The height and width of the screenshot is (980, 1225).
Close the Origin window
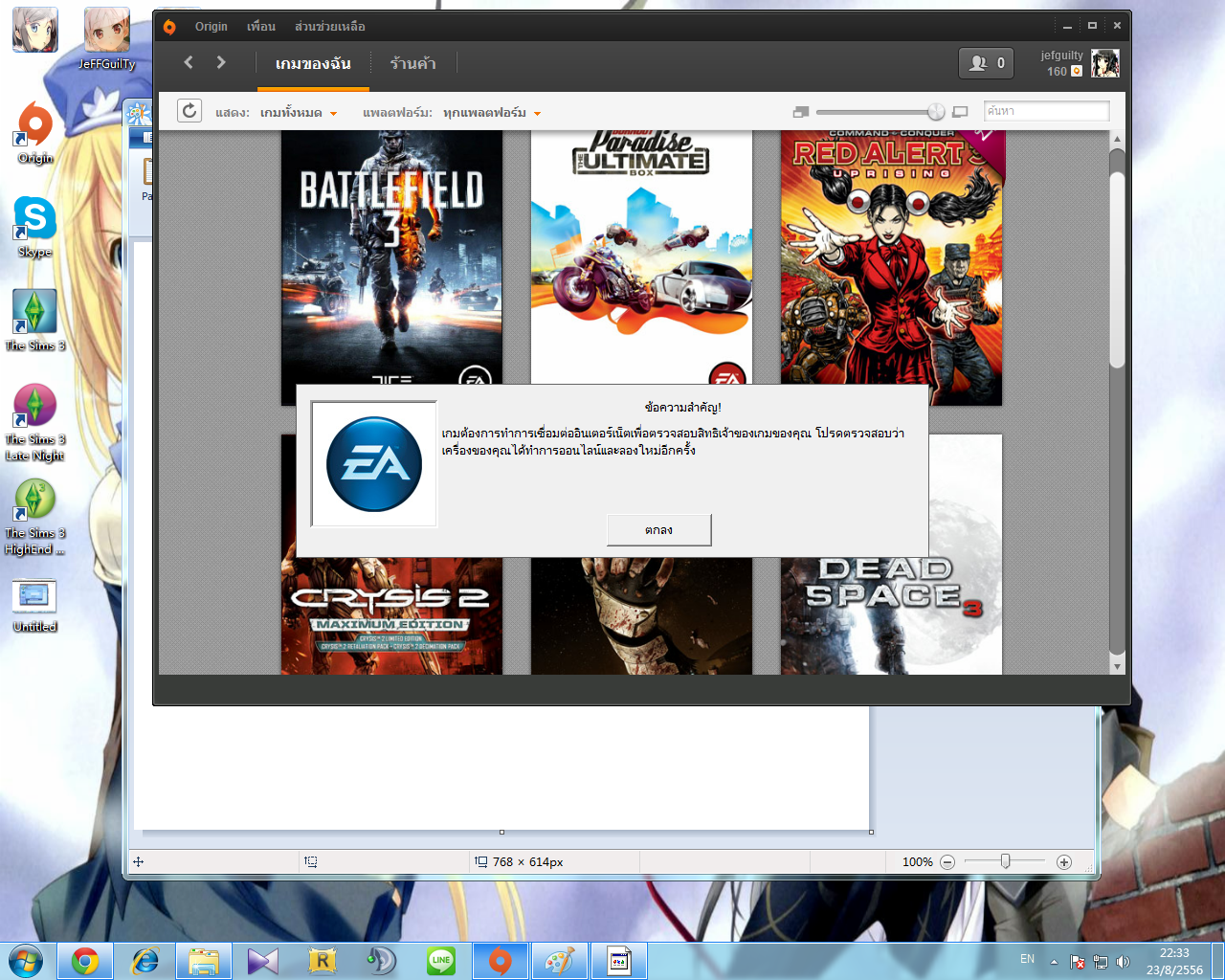click(1117, 26)
